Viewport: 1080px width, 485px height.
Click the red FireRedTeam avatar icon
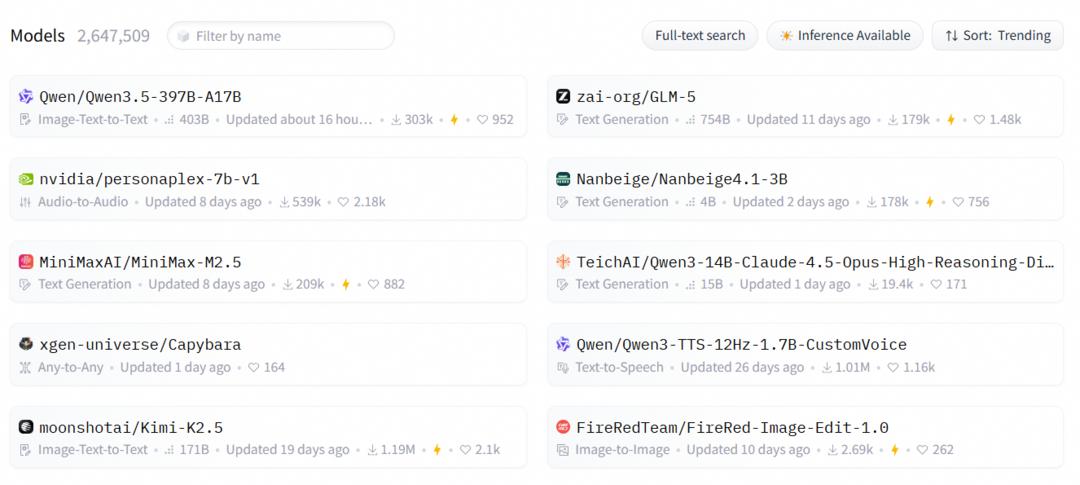coord(563,427)
